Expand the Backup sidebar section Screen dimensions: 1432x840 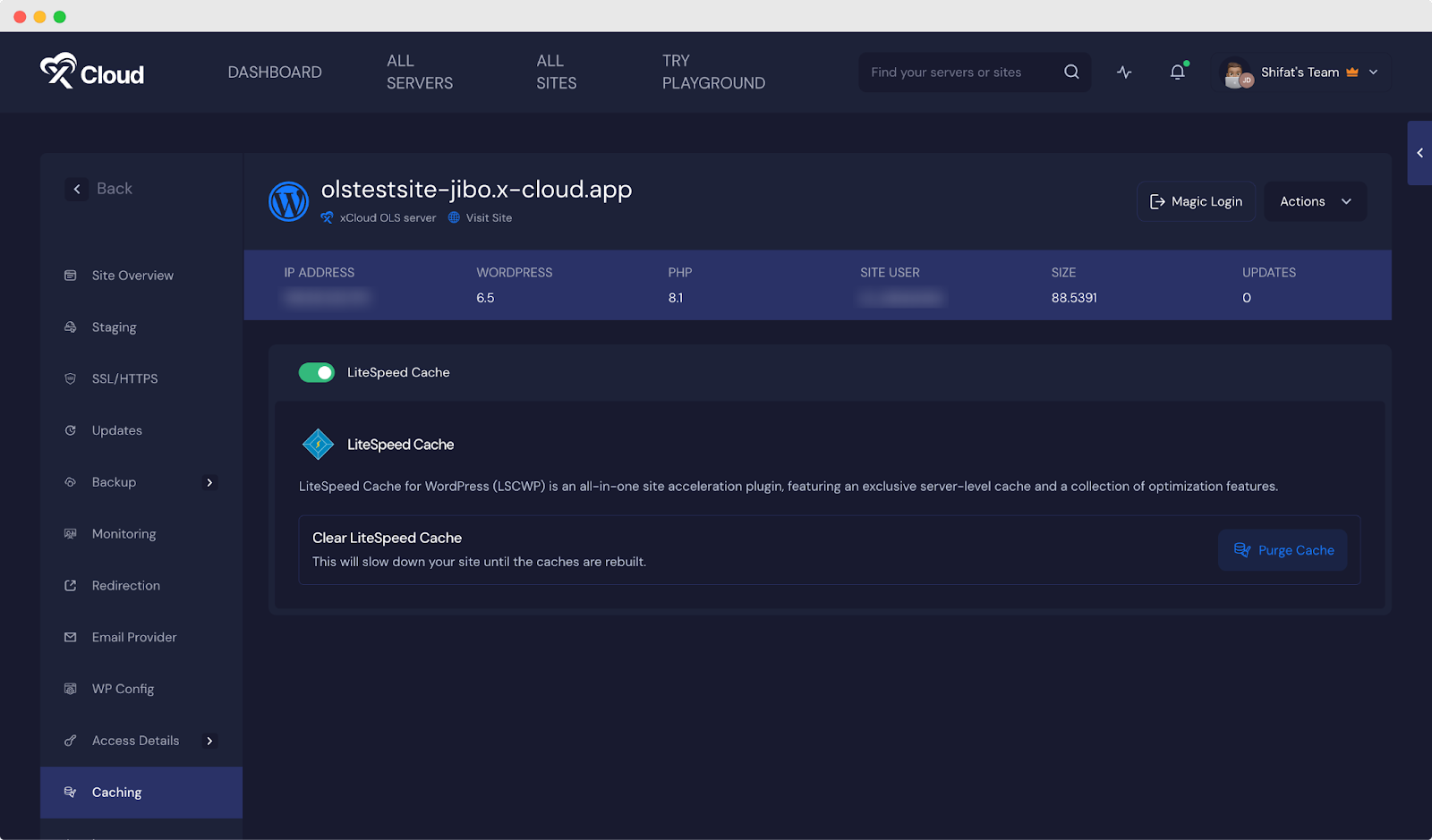pos(209,482)
